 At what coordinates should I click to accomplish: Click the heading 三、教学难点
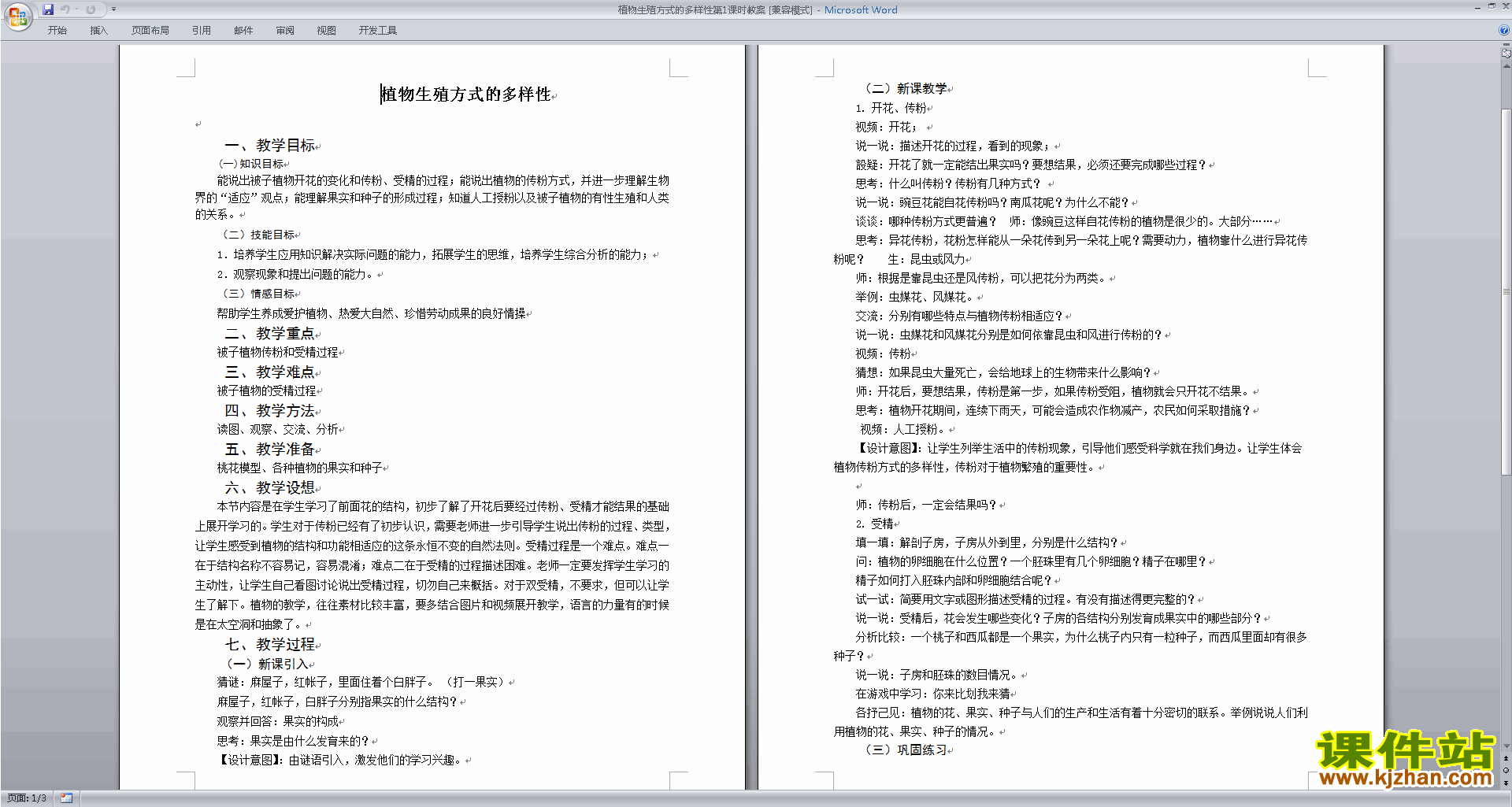pos(270,372)
